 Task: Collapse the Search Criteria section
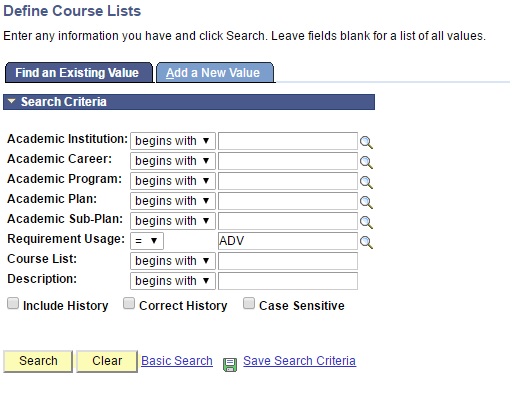click(11, 101)
